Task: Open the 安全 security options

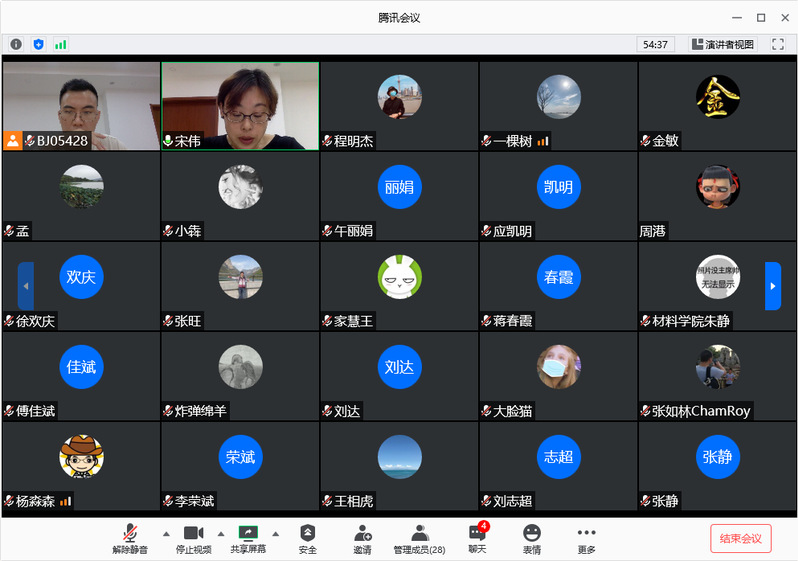Action: tap(308, 538)
